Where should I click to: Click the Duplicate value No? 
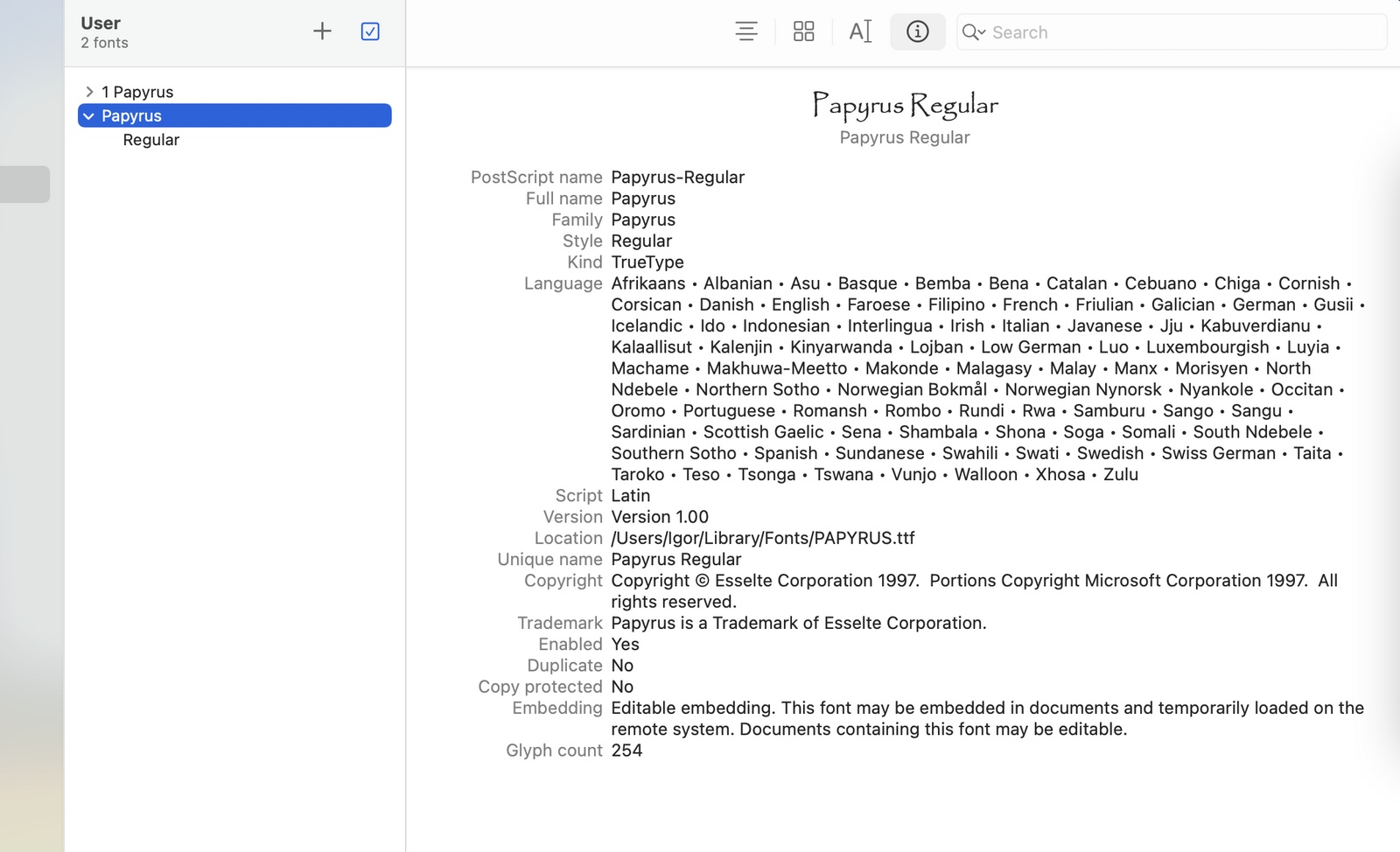tap(622, 666)
